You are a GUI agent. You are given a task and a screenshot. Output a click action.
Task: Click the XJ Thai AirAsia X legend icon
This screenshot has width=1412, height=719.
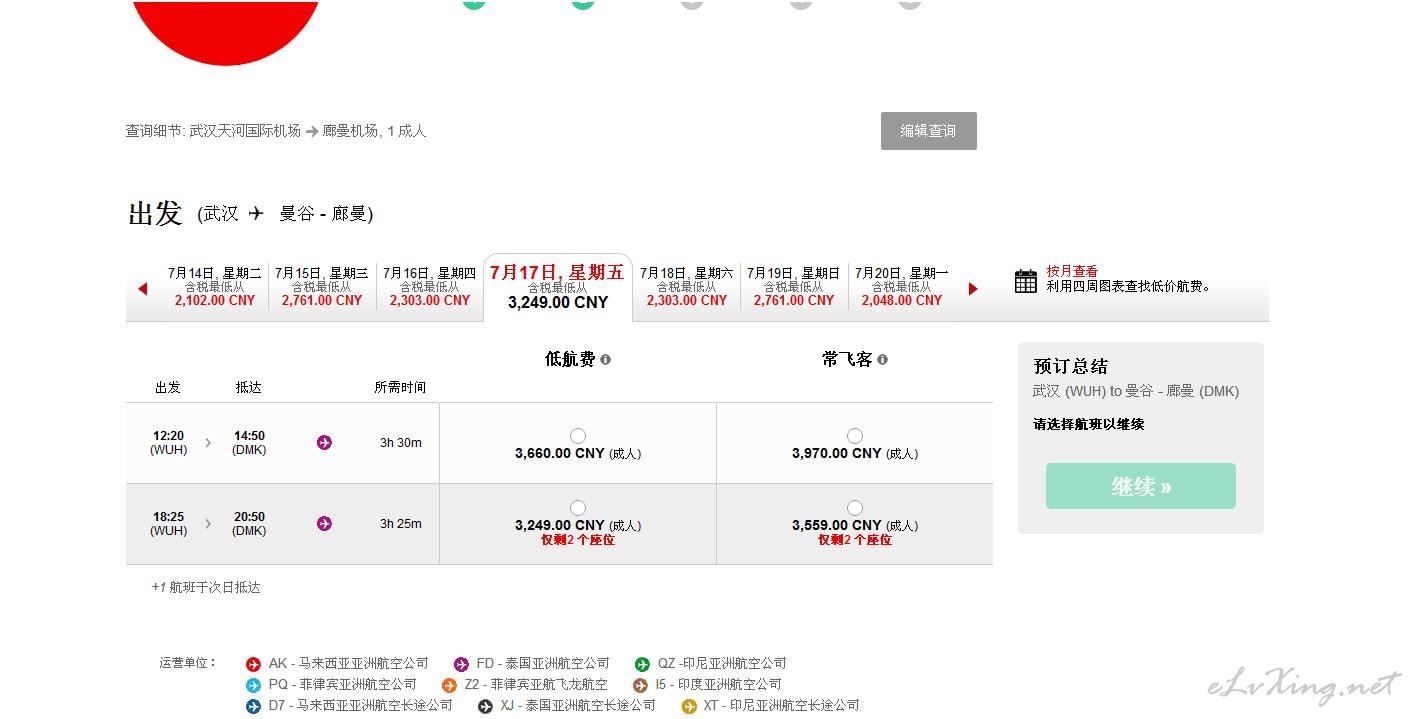pos(485,706)
